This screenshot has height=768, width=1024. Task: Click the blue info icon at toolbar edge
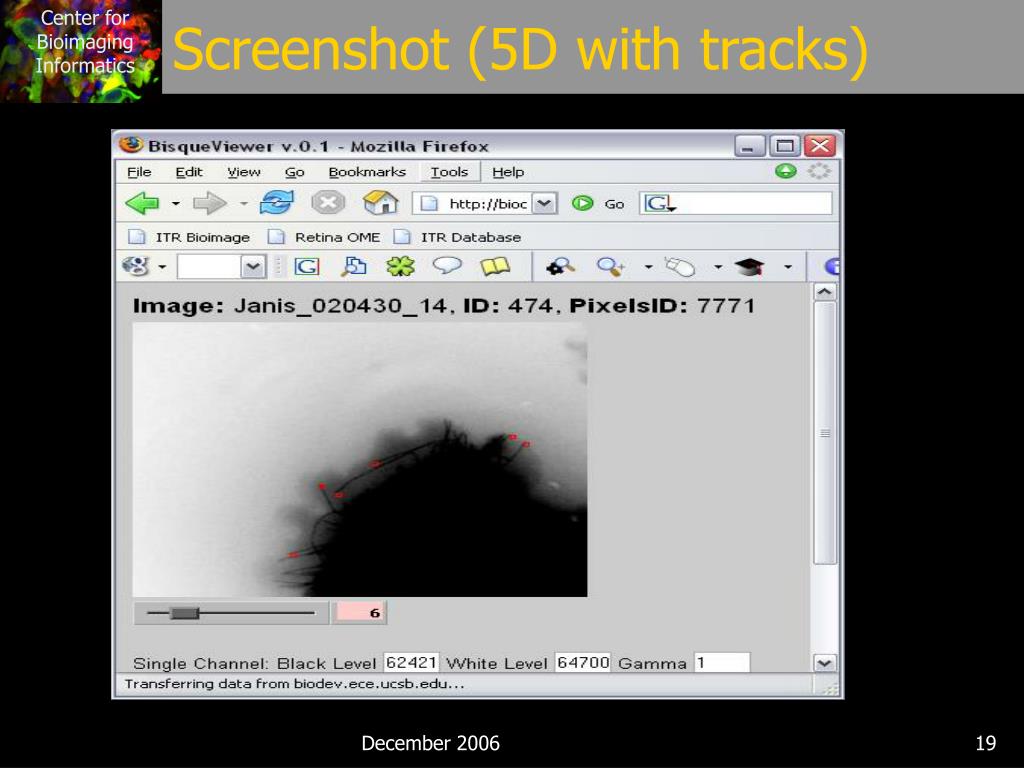tap(832, 266)
